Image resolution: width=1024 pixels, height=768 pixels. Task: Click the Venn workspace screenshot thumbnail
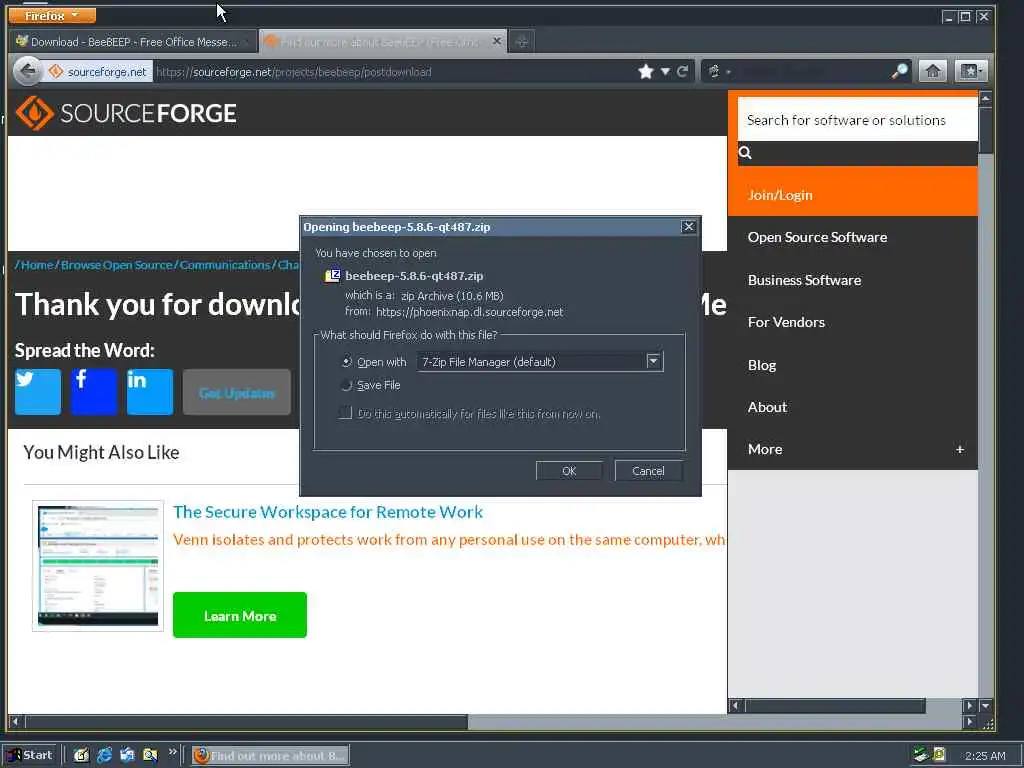[x=98, y=566]
